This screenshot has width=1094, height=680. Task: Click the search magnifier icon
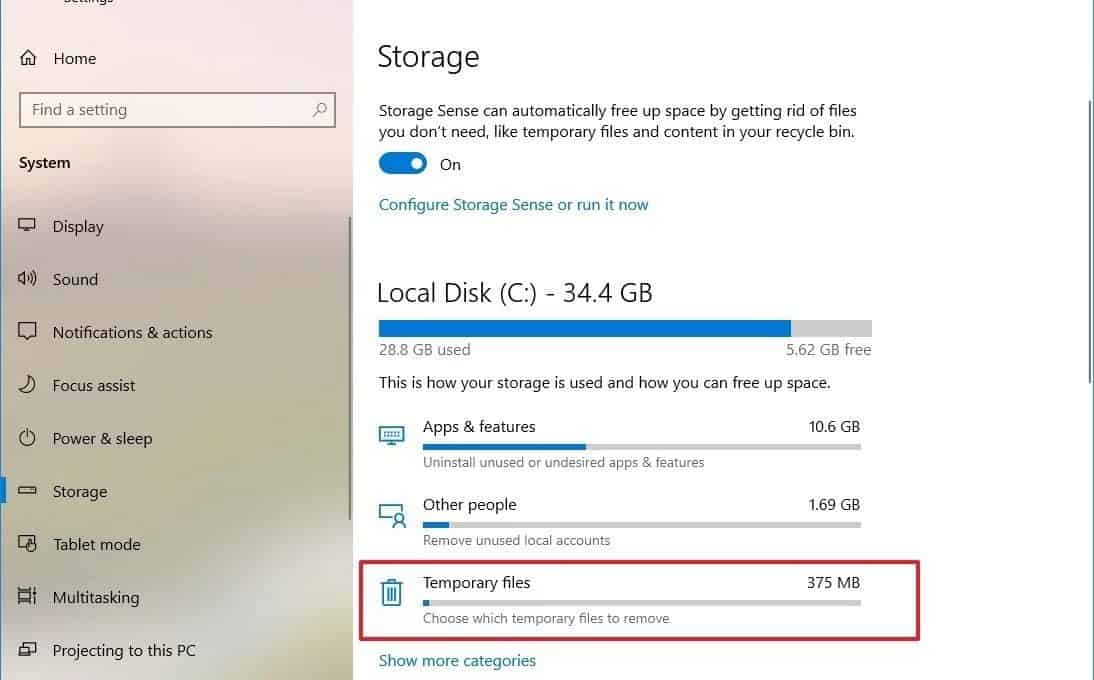pos(320,109)
